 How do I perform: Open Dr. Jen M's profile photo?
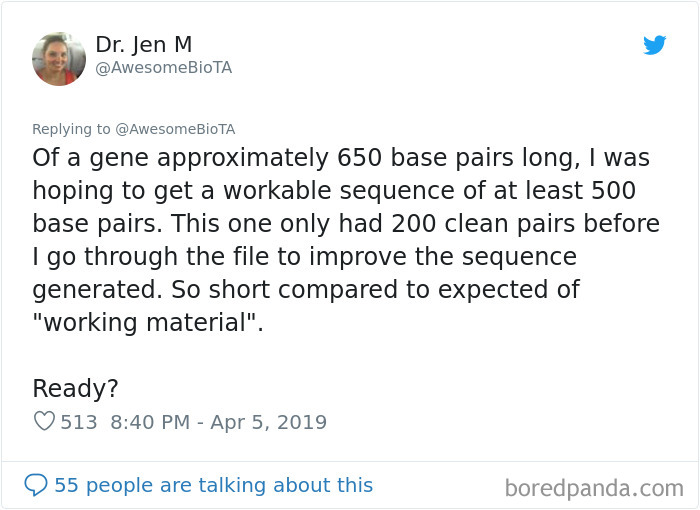(x=59, y=59)
